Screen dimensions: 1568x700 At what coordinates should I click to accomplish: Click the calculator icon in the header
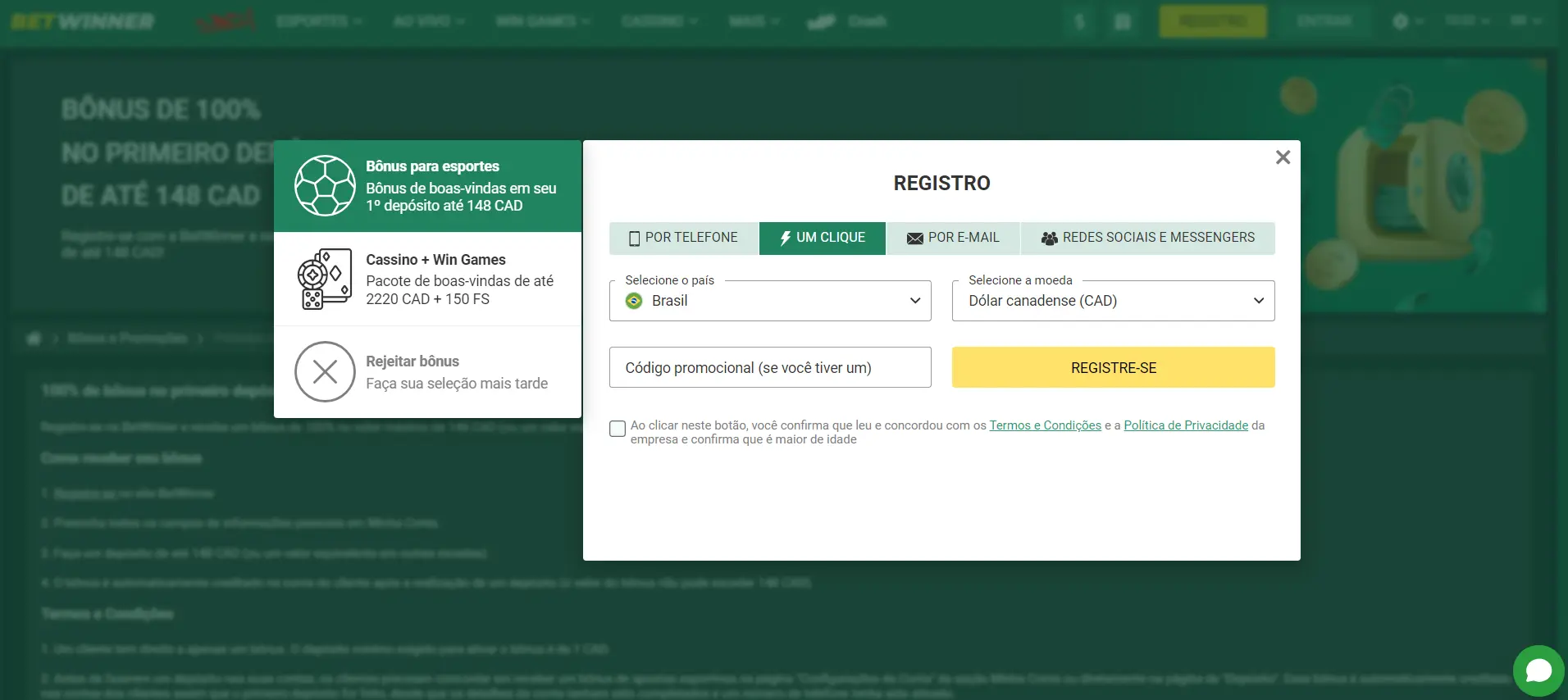(x=1123, y=21)
